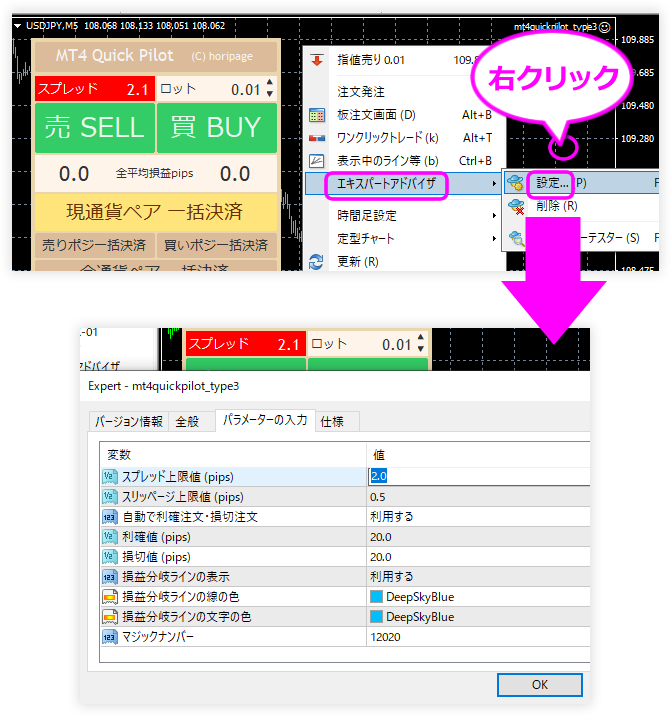This screenshot has height=716, width=671.
Task: Click the 文字の色 DeepSkyBlue color swatch
Action: 376,617
